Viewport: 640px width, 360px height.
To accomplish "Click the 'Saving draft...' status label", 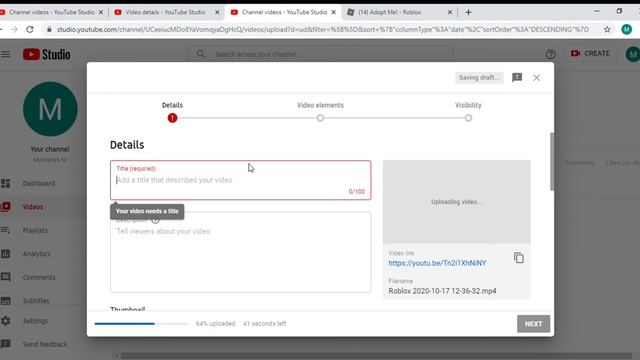I will (479, 78).
